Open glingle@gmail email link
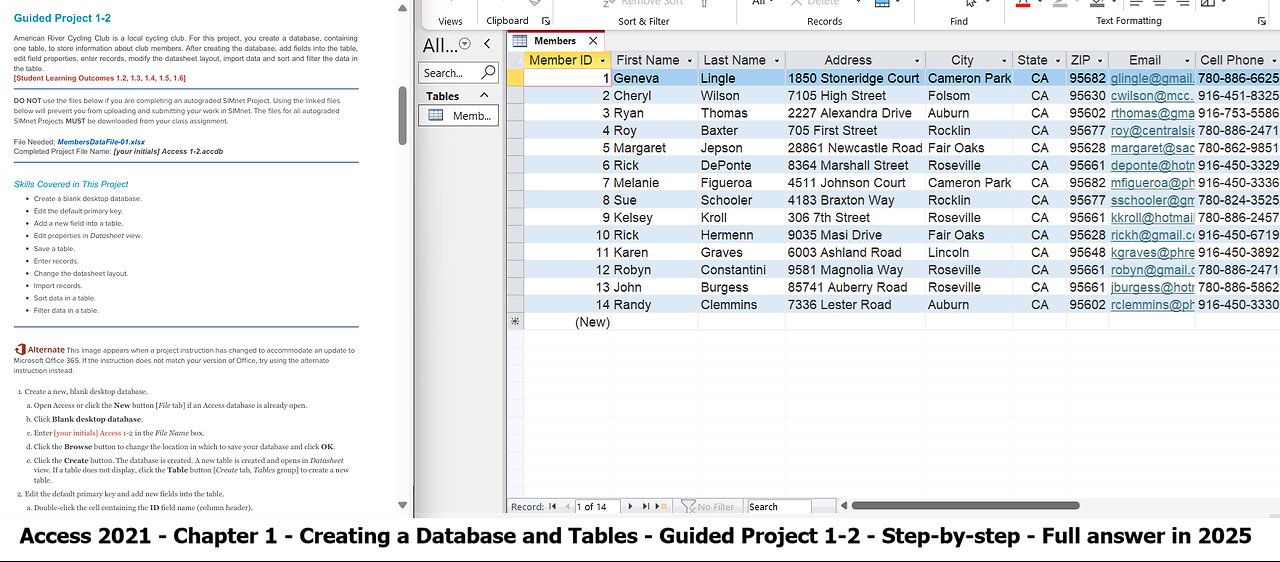The width and height of the screenshot is (1280, 562). pyautogui.click(x=1153, y=78)
